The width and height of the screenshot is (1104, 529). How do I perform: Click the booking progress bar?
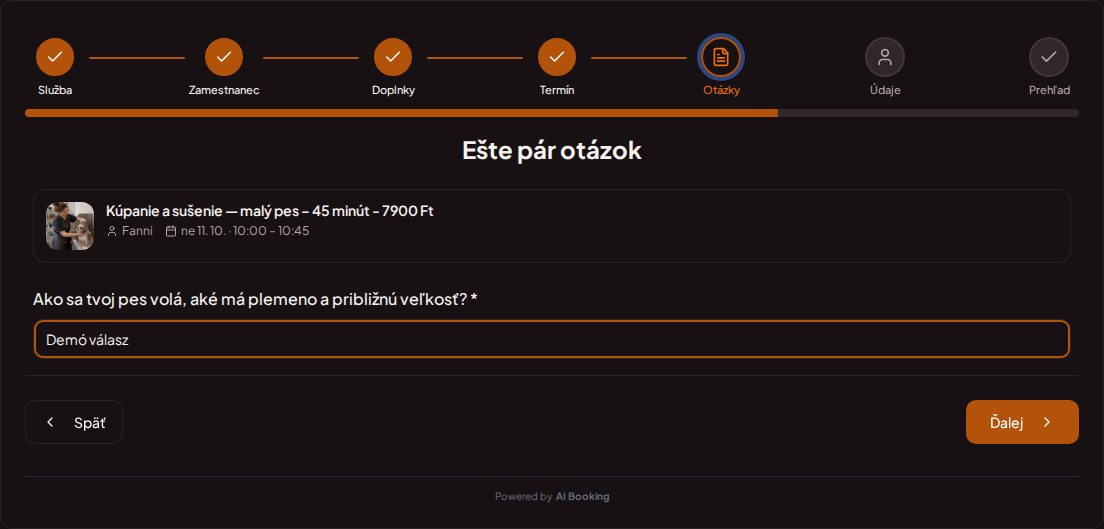point(551,113)
